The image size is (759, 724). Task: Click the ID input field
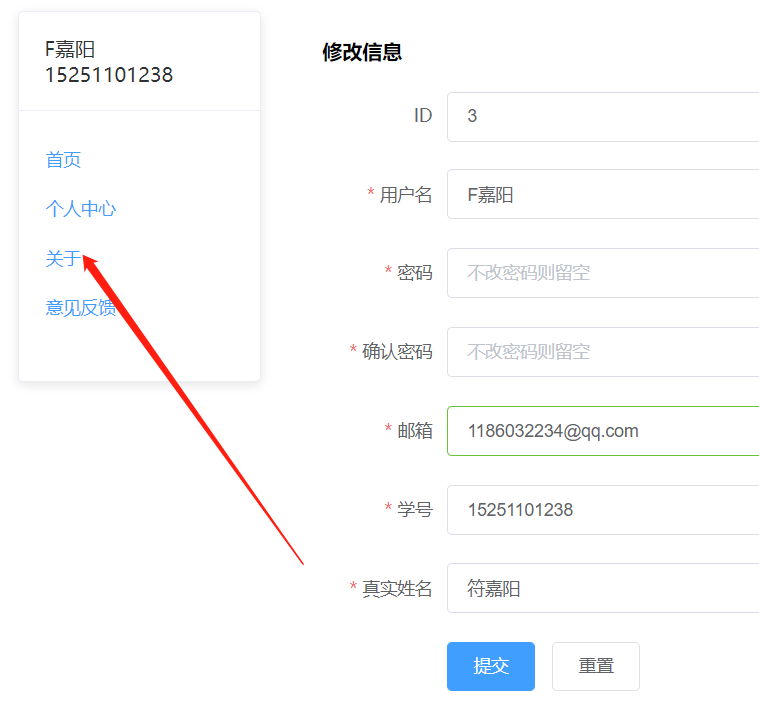[x=602, y=117]
